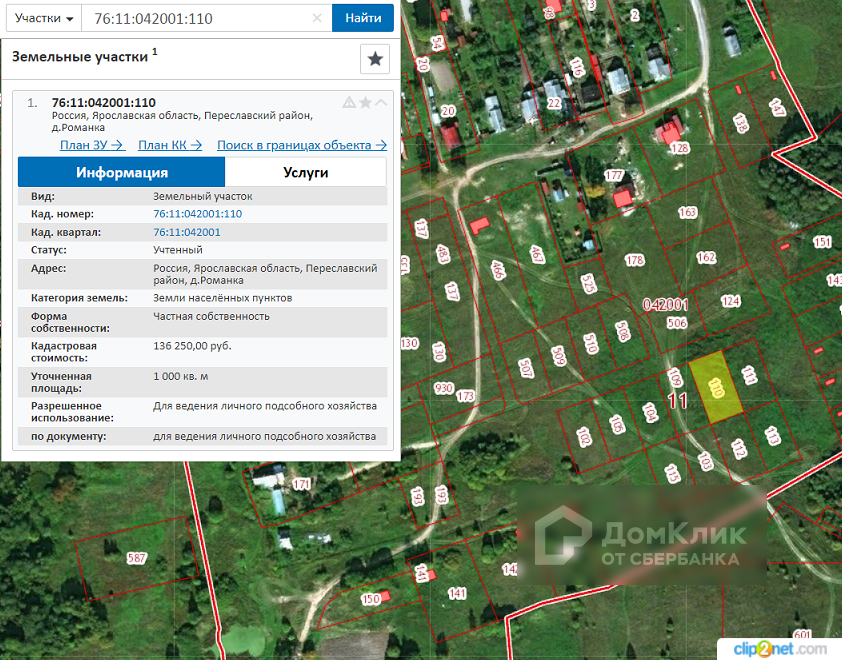Click the Земли населённых пунктов value
The image size is (842, 660).
click(x=223, y=298)
